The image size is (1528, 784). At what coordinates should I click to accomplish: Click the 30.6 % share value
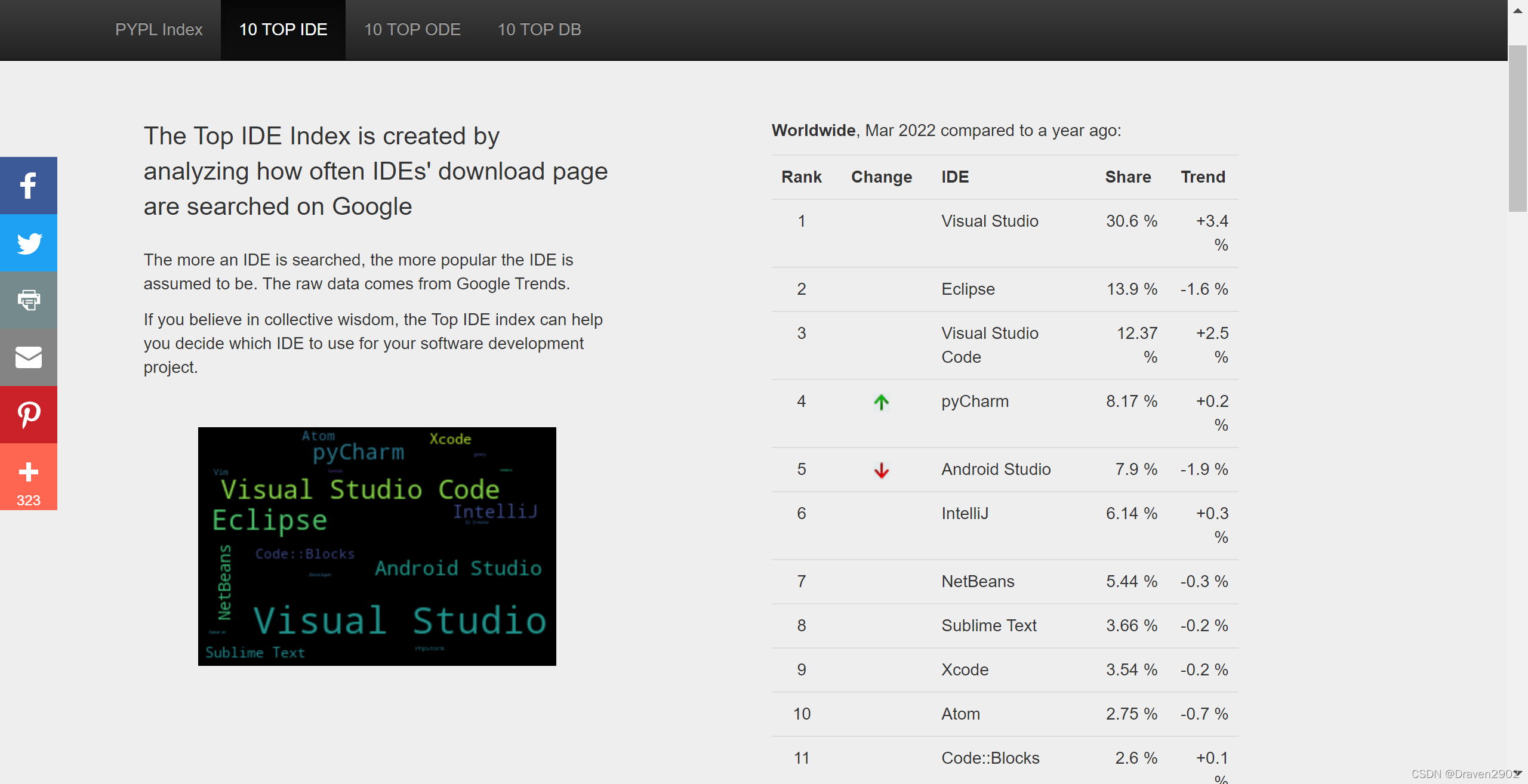(x=1131, y=221)
